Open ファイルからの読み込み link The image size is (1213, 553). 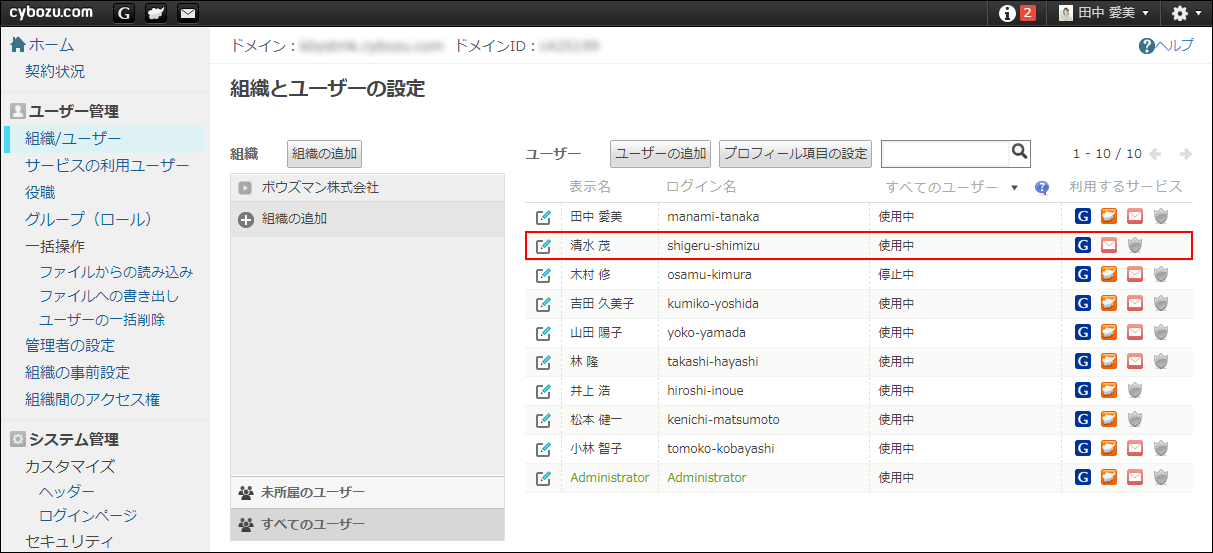116,272
